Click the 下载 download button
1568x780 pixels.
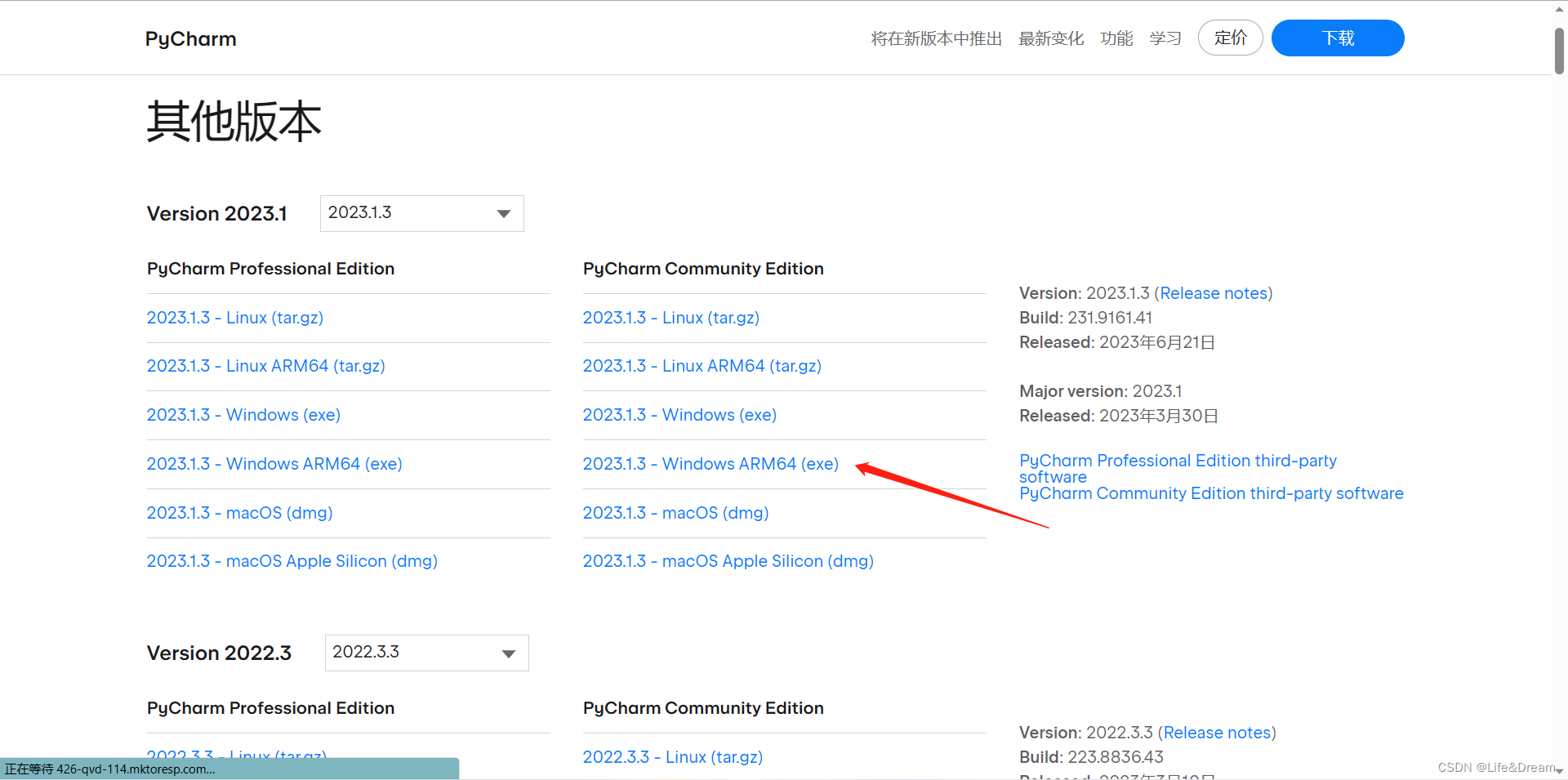[1337, 38]
